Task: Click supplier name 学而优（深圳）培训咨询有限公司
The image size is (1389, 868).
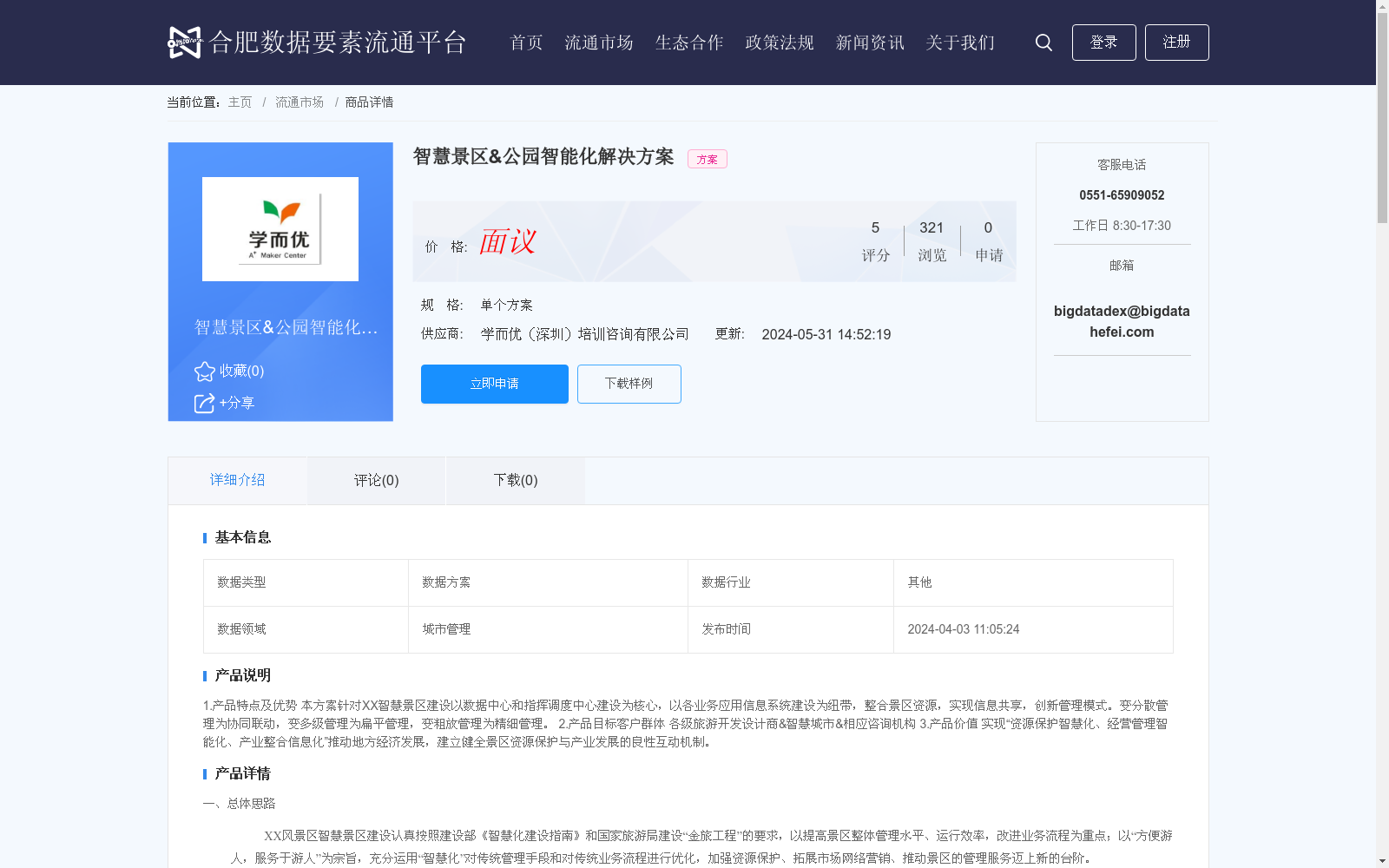Action: [585, 334]
